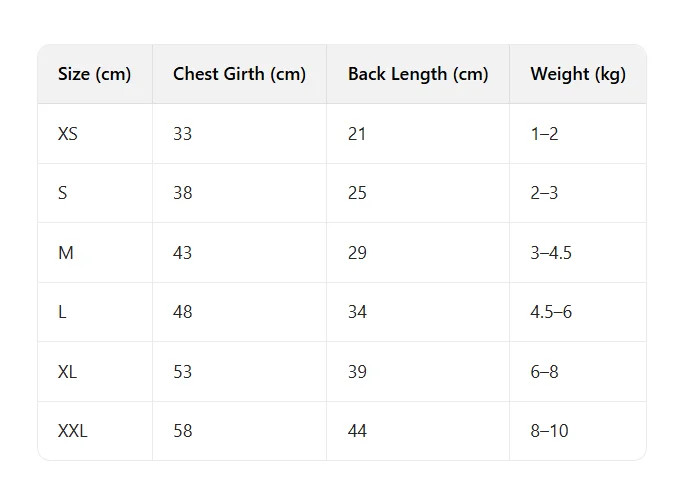Select back length value 39
This screenshot has height=481, width=680.
pos(357,372)
